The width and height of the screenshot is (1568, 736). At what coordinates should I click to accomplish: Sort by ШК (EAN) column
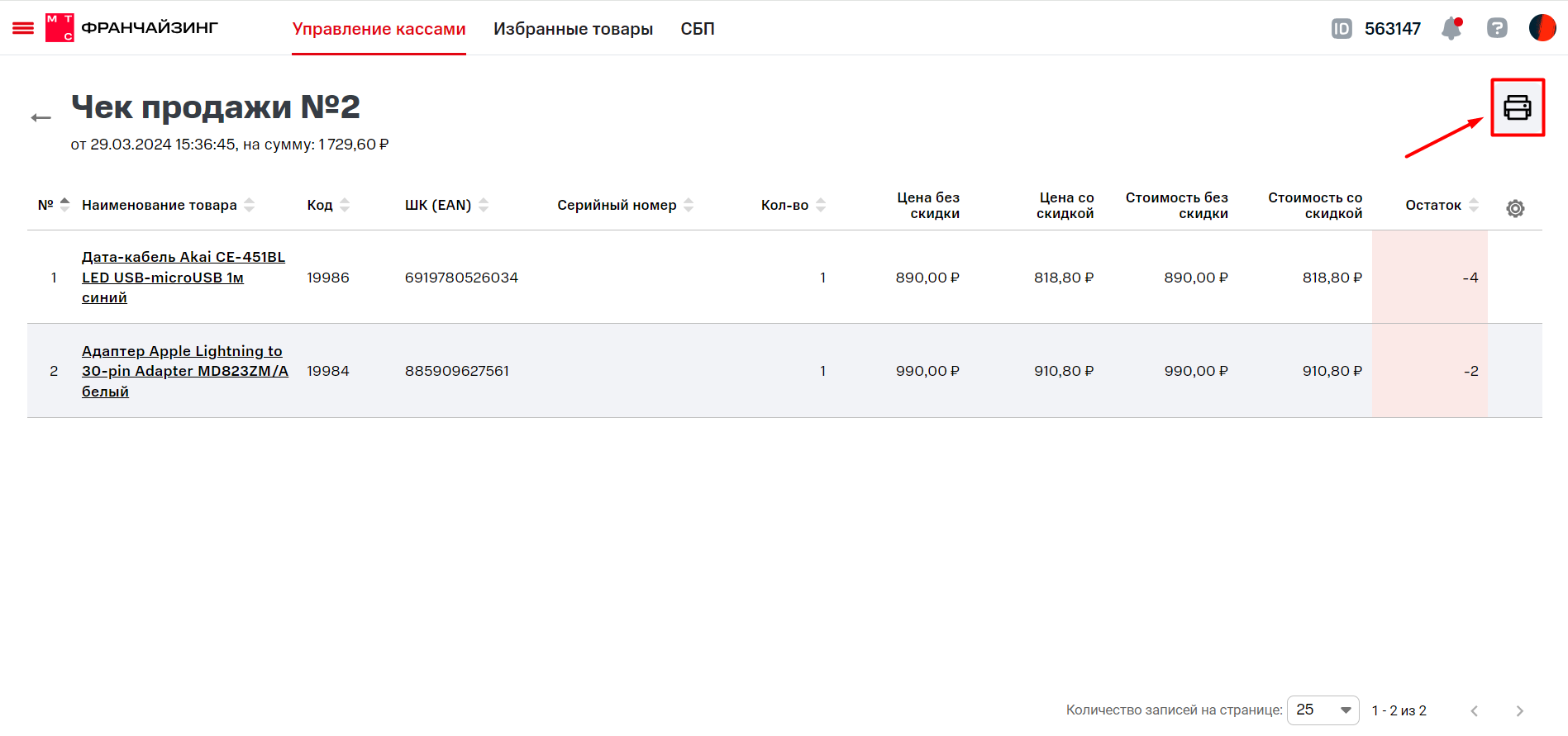click(446, 205)
